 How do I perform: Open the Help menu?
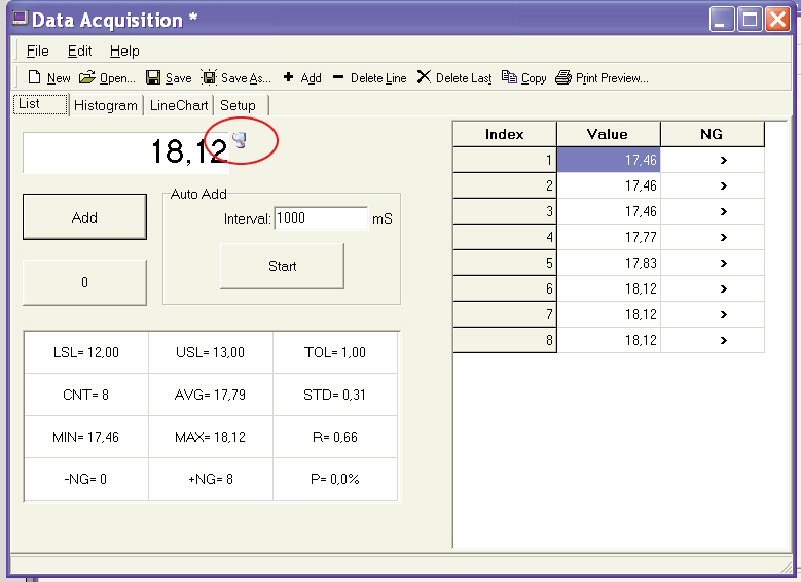(125, 51)
